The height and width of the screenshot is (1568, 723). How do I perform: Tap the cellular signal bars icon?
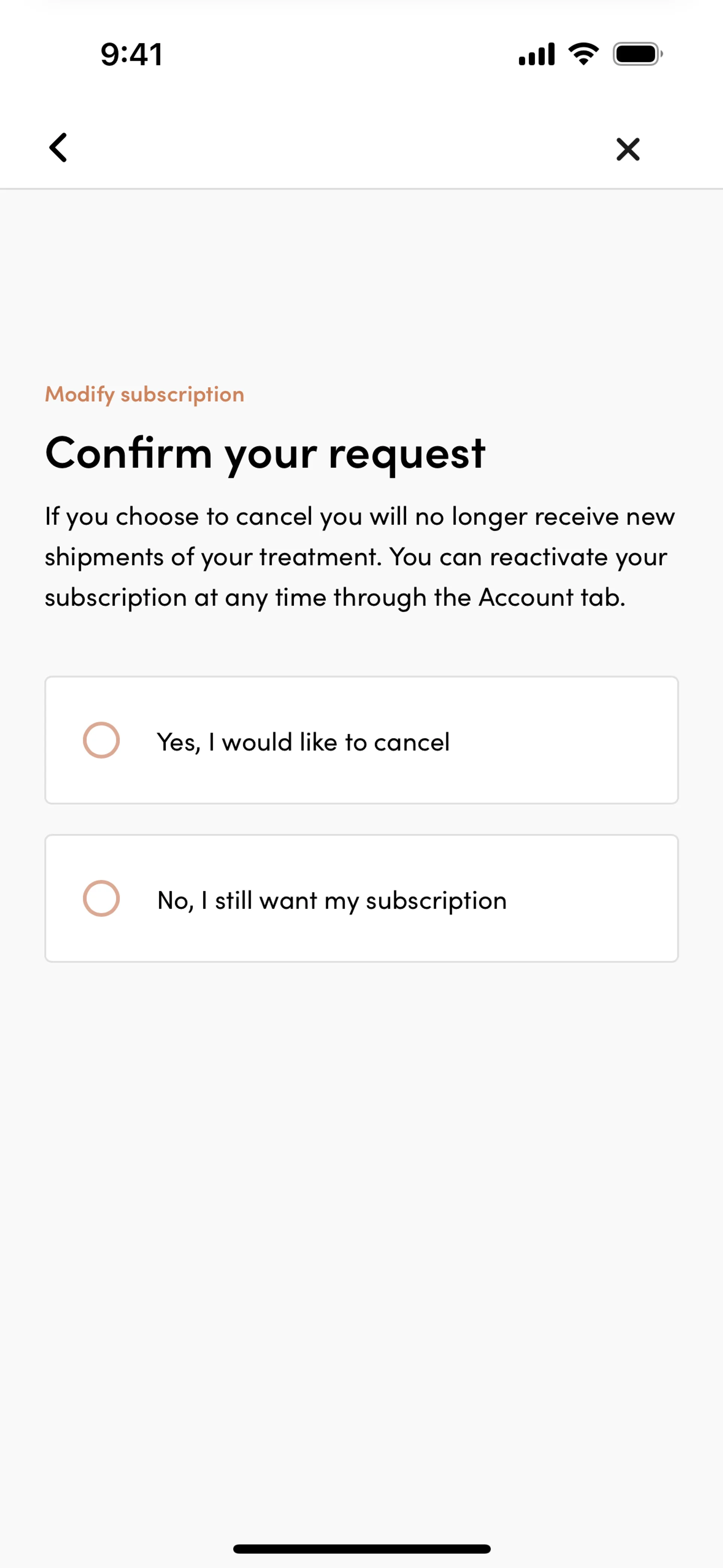tap(536, 54)
